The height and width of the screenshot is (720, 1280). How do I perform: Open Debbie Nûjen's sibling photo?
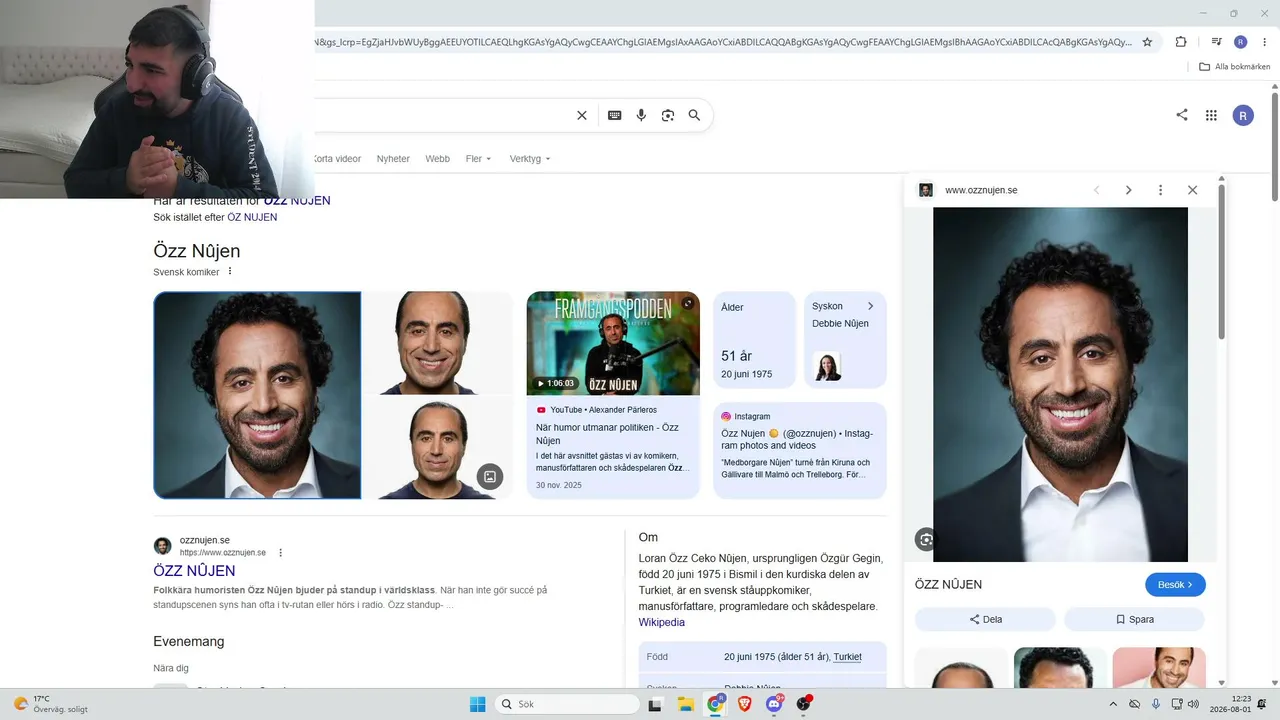827,367
